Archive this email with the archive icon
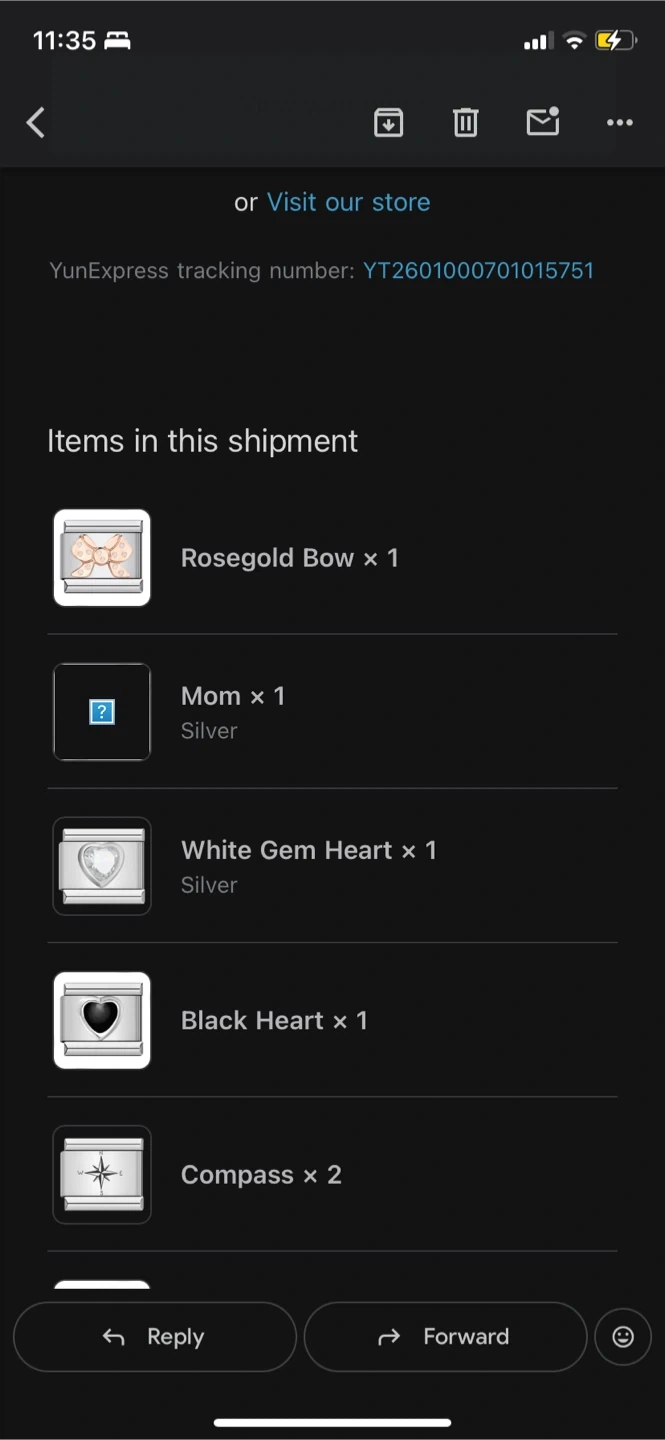Screen dimensions: 665x1440 388,123
